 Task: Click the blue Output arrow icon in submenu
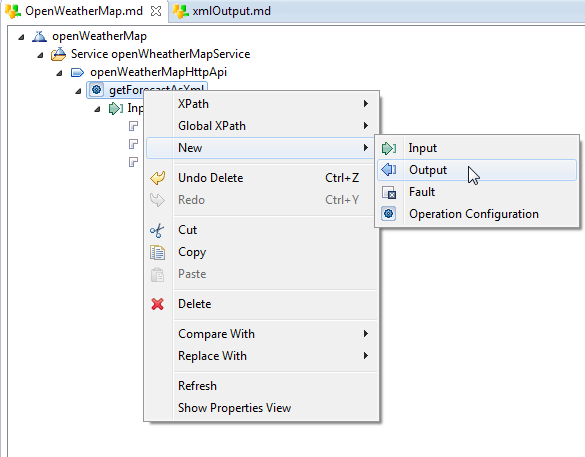[389, 170]
